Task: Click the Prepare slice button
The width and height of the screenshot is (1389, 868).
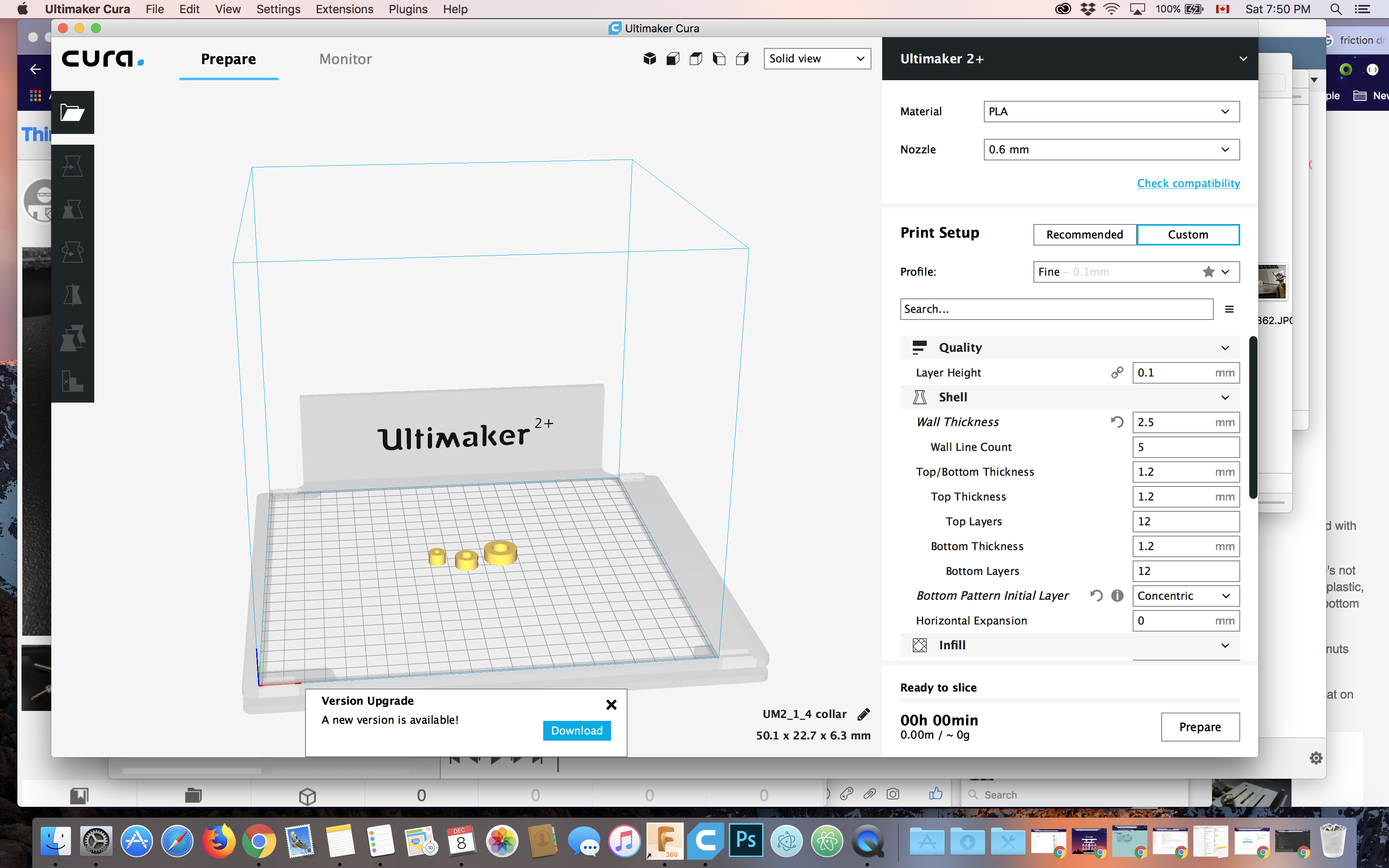Action: click(x=1200, y=727)
